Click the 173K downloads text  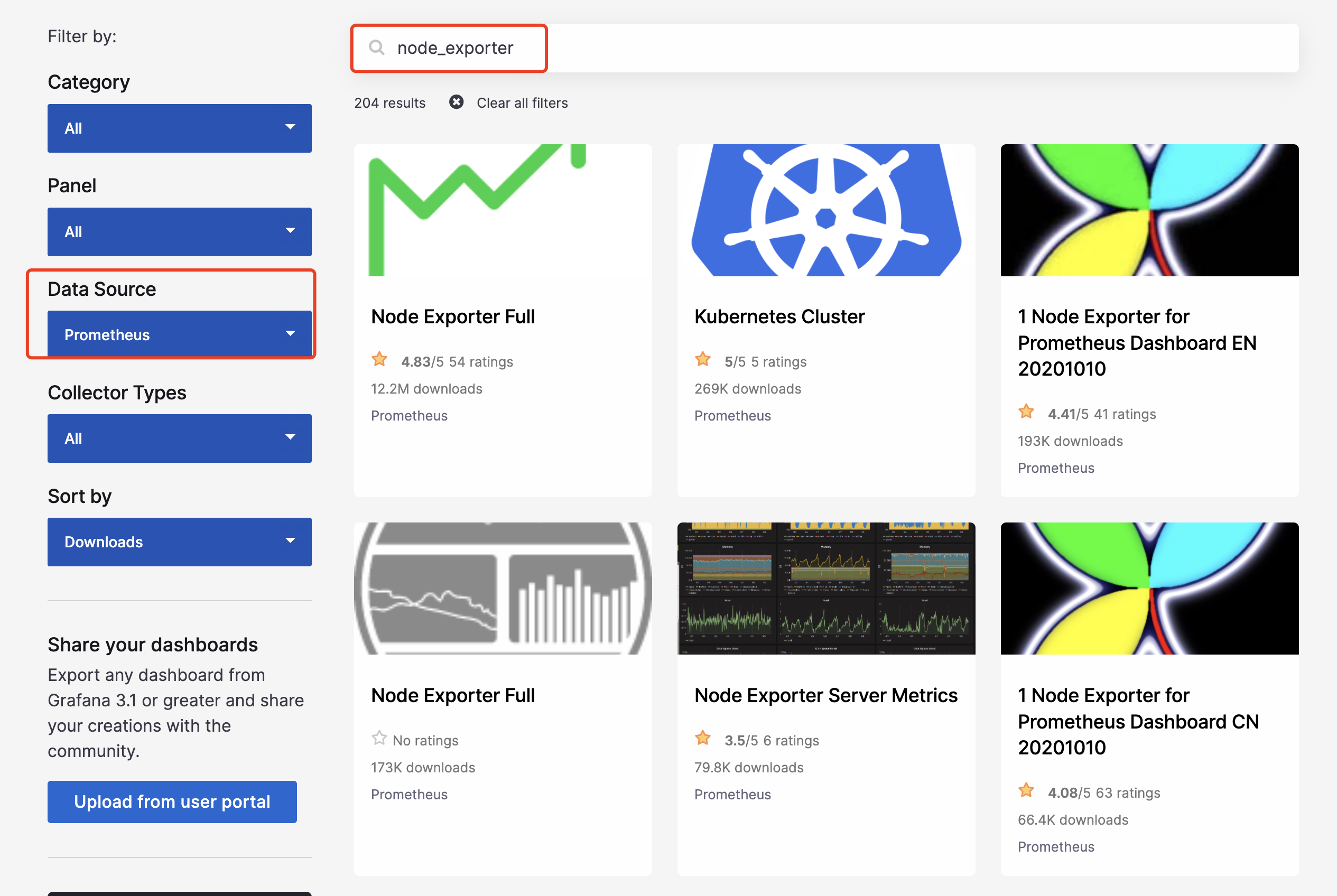[423, 768]
